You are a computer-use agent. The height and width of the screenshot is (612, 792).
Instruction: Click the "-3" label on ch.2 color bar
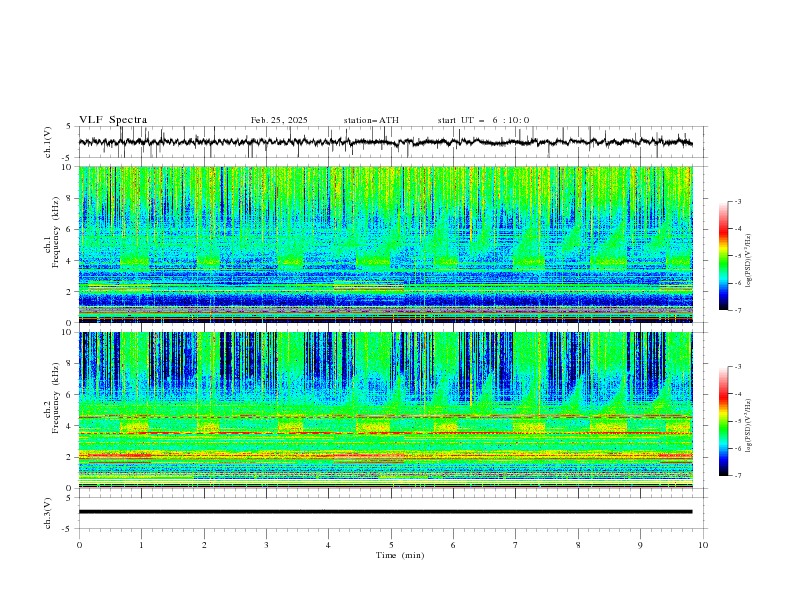click(738, 367)
